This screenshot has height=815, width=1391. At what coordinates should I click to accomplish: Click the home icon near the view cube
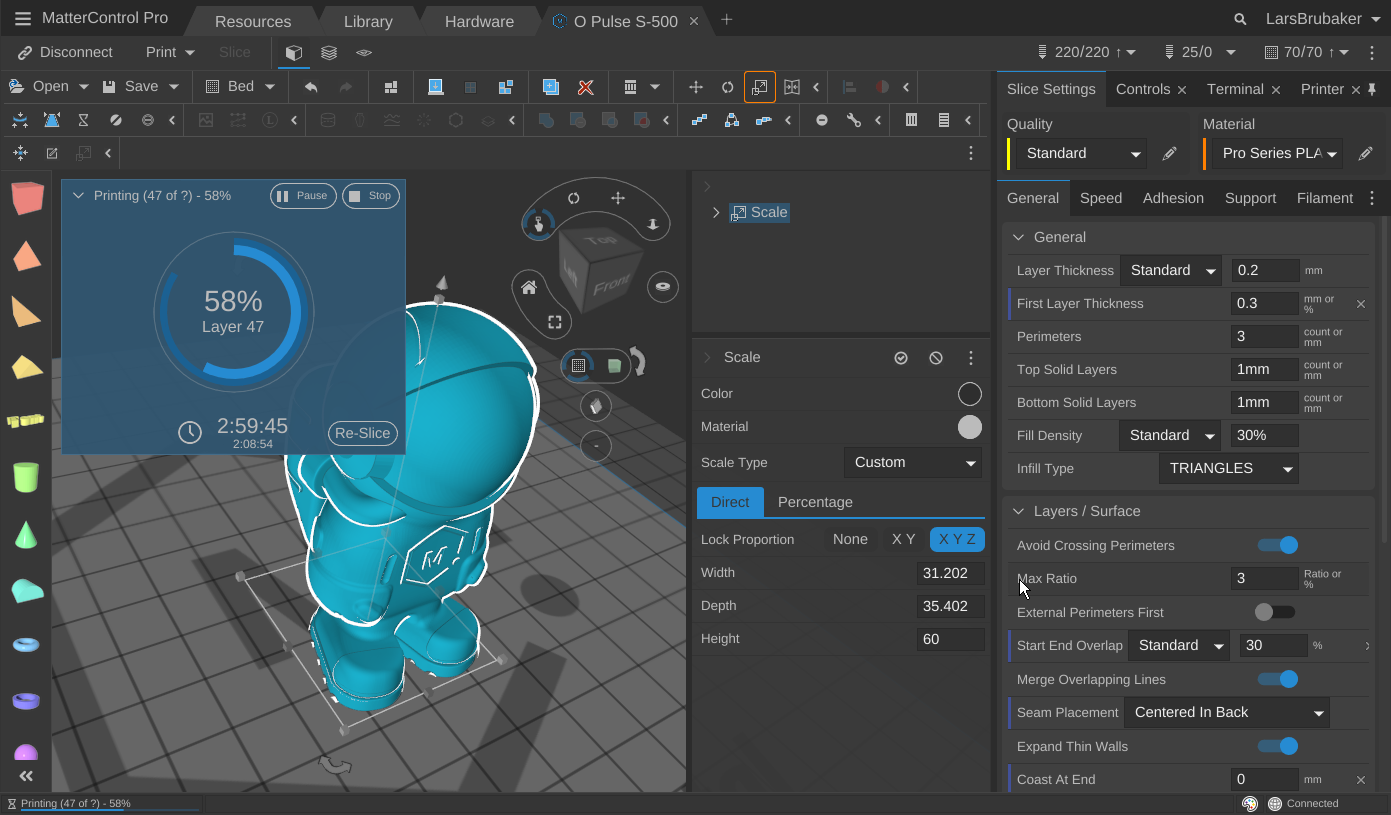click(528, 287)
